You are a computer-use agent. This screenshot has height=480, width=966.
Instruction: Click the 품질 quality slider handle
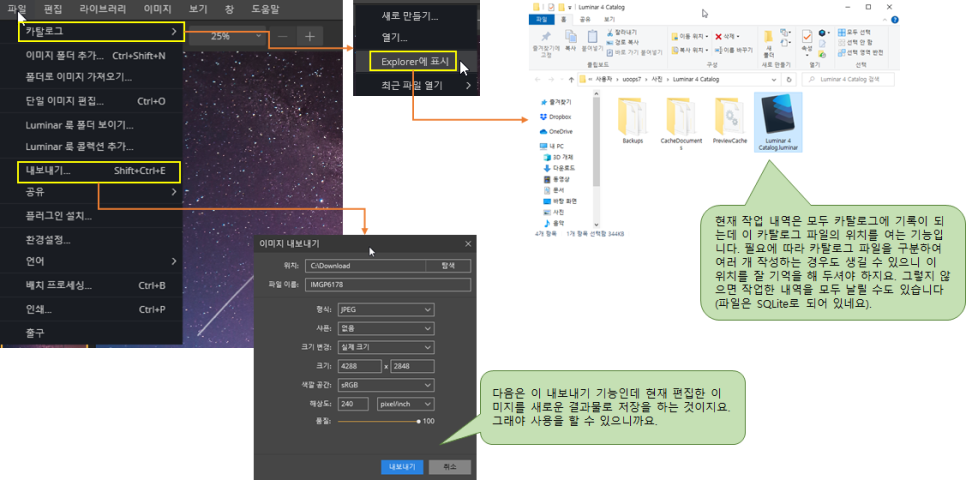419,421
